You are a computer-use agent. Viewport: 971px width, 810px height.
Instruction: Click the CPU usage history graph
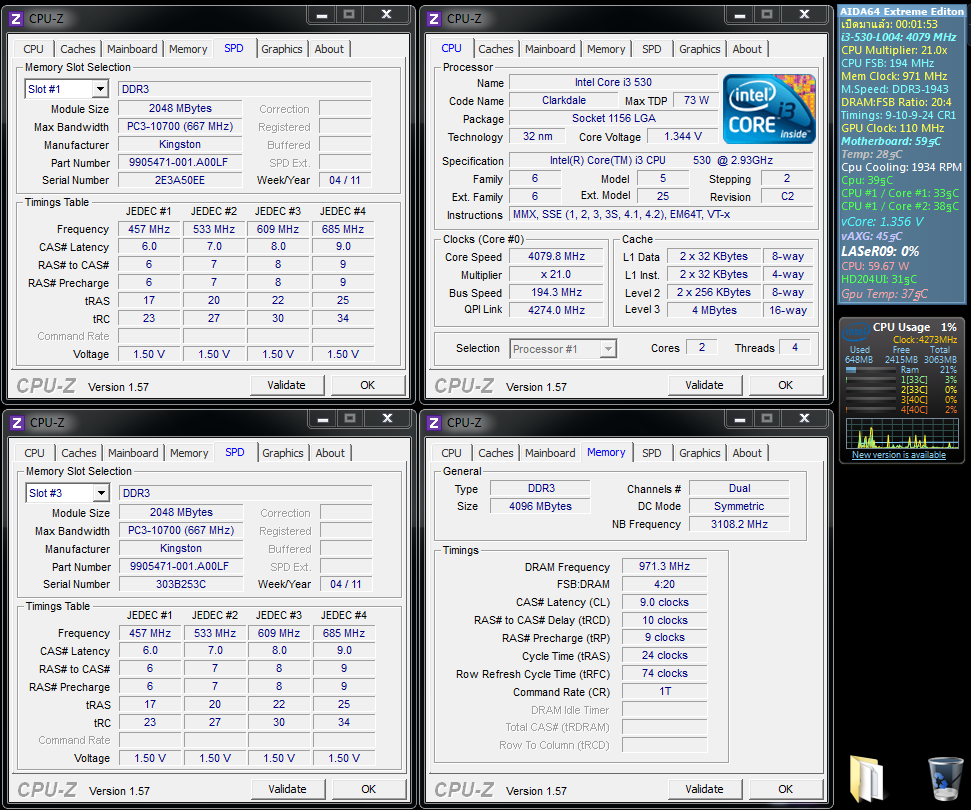tap(902, 433)
